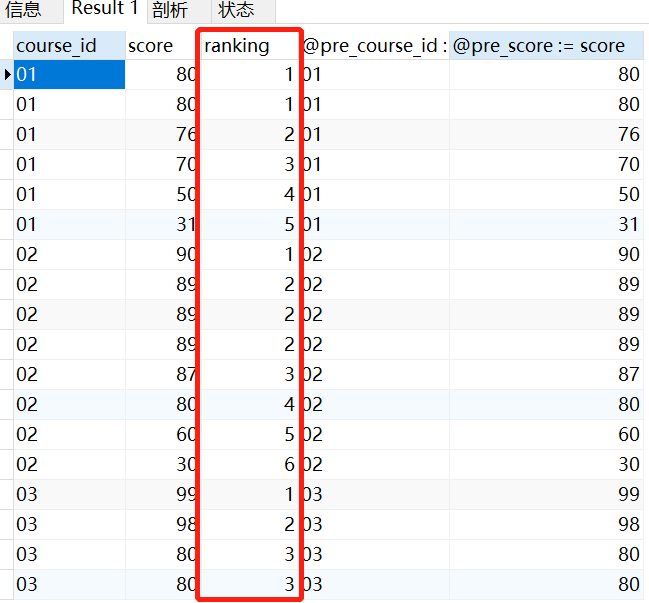The width and height of the screenshot is (649, 603).
Task: Select ranking cell 2 in score-76 row
Action: tap(250, 135)
